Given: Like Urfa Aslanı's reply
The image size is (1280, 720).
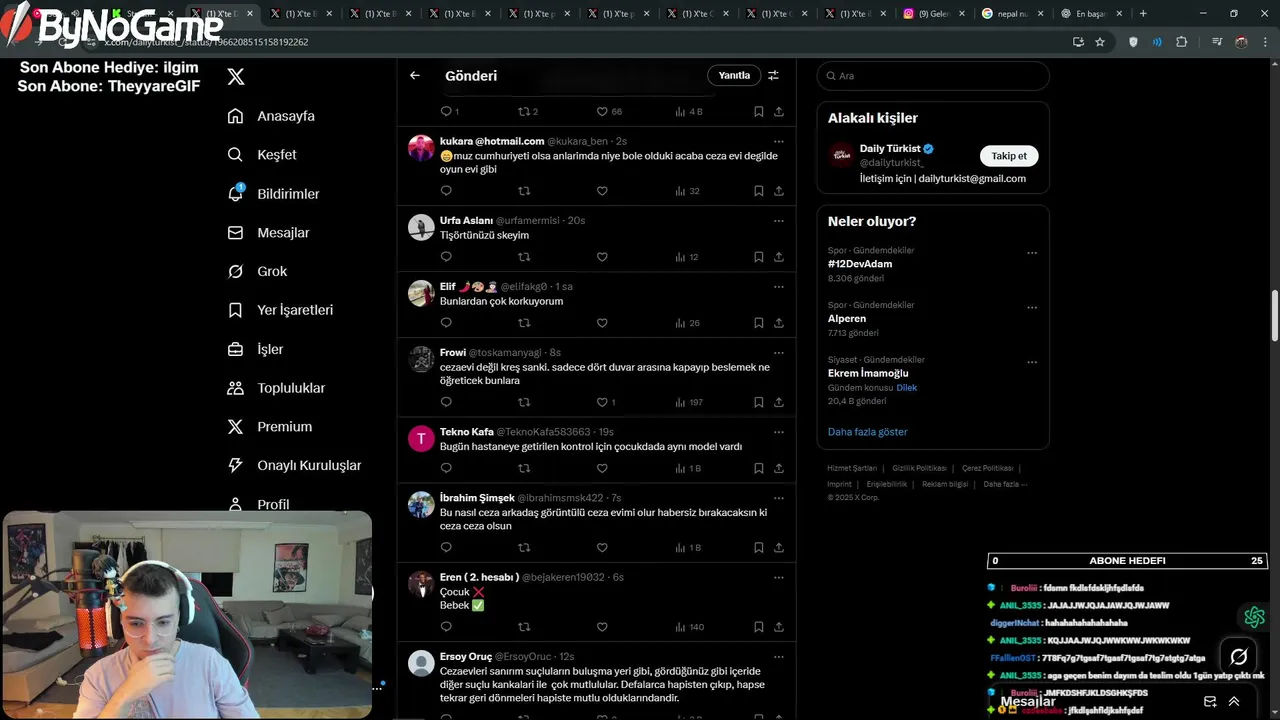Looking at the screenshot, I should tap(602, 257).
